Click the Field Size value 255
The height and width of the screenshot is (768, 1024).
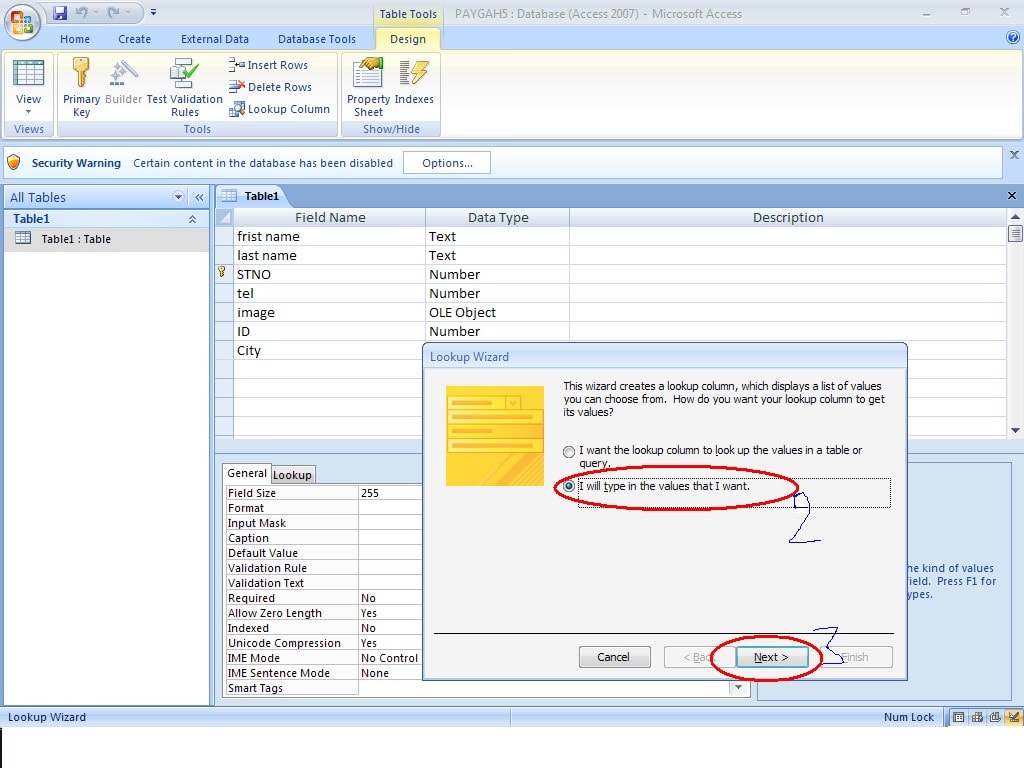(x=391, y=493)
